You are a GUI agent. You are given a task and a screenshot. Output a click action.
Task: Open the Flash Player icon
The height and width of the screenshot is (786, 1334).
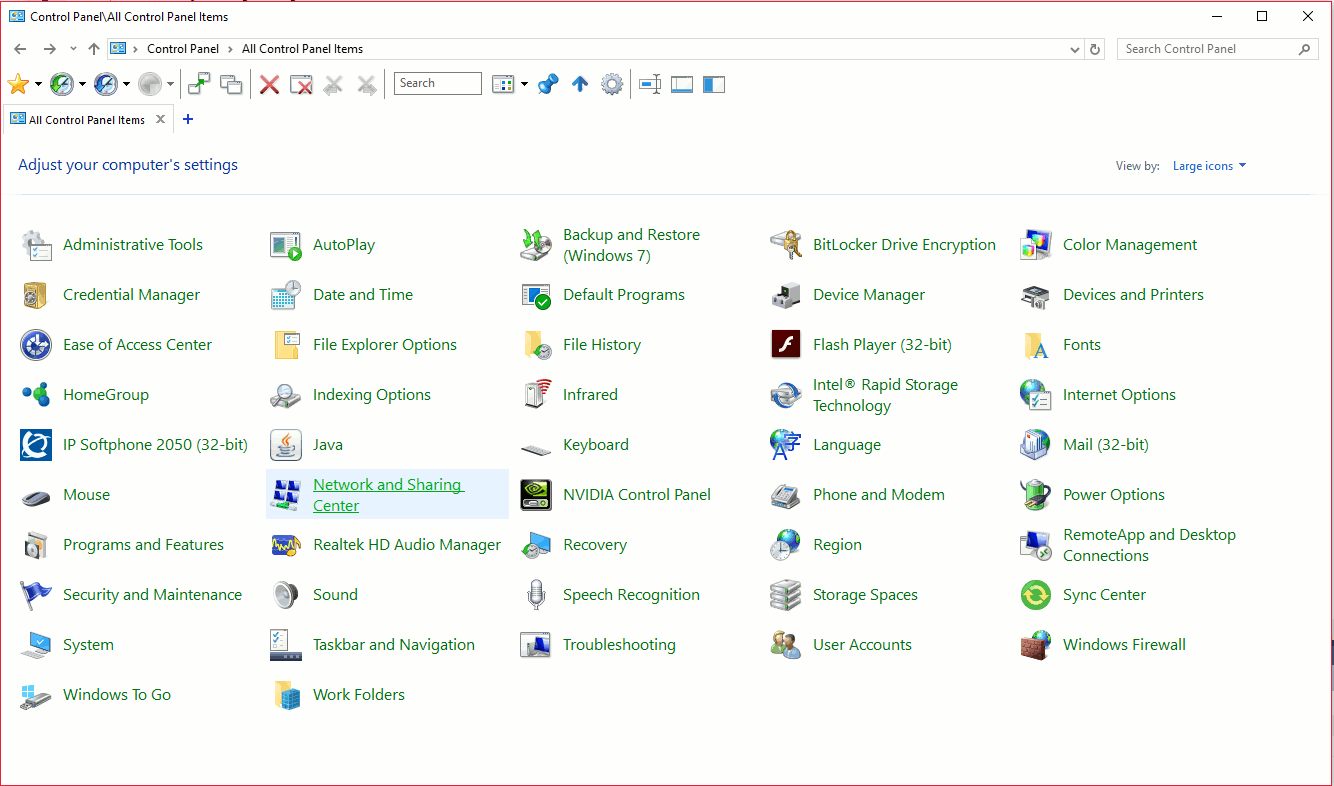(x=786, y=345)
